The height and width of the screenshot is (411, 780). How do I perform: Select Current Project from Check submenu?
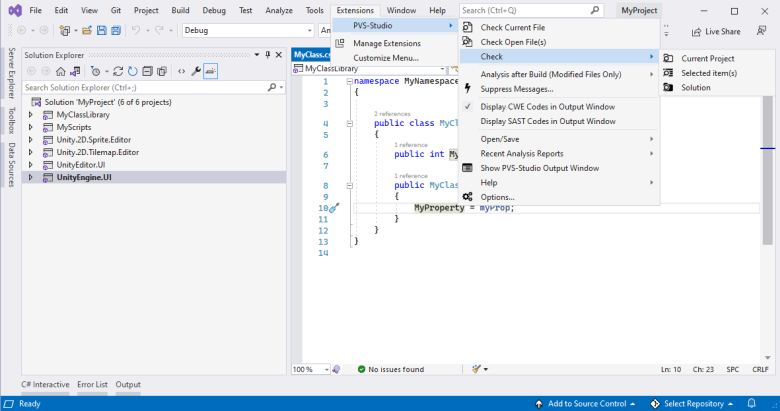pos(708,58)
